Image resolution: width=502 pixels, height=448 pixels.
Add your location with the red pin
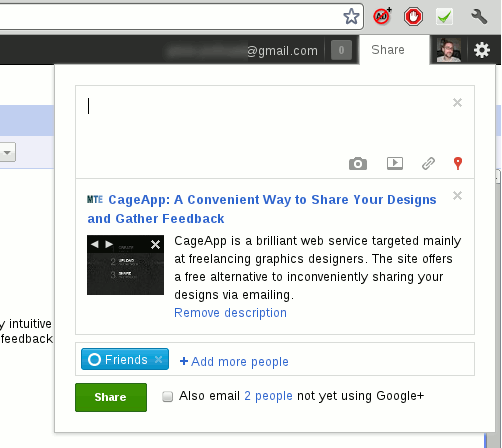point(458,163)
